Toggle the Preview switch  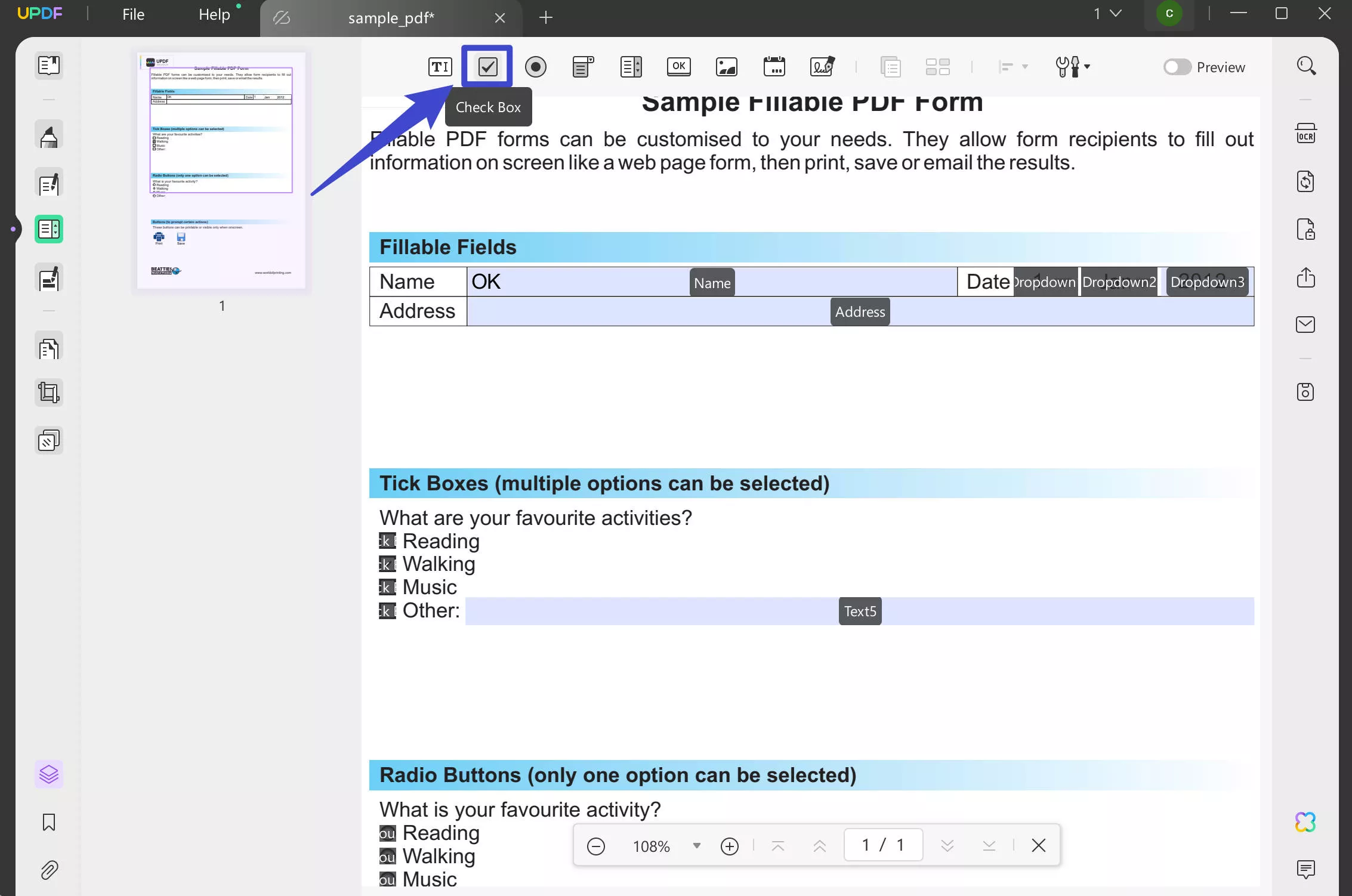[x=1177, y=67]
